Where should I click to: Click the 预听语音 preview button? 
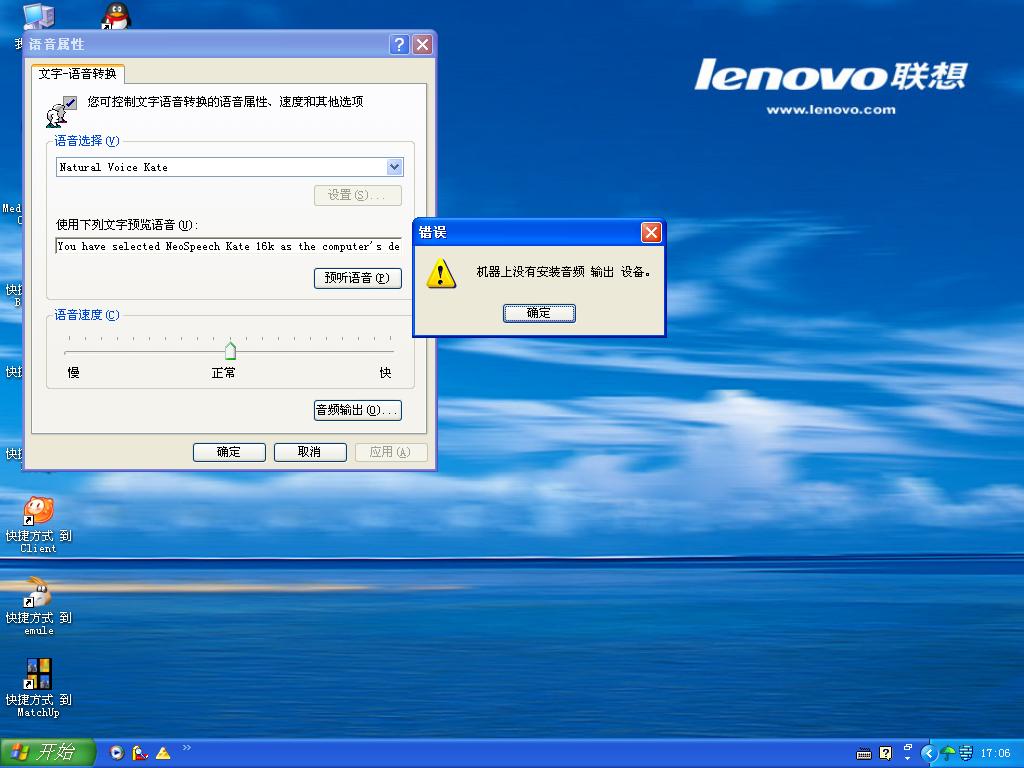pyautogui.click(x=357, y=278)
